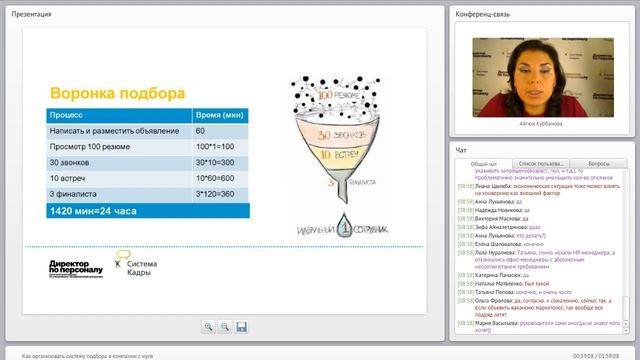Click the chat scroll down arrow
The height and width of the screenshot is (360, 640).
click(627, 331)
